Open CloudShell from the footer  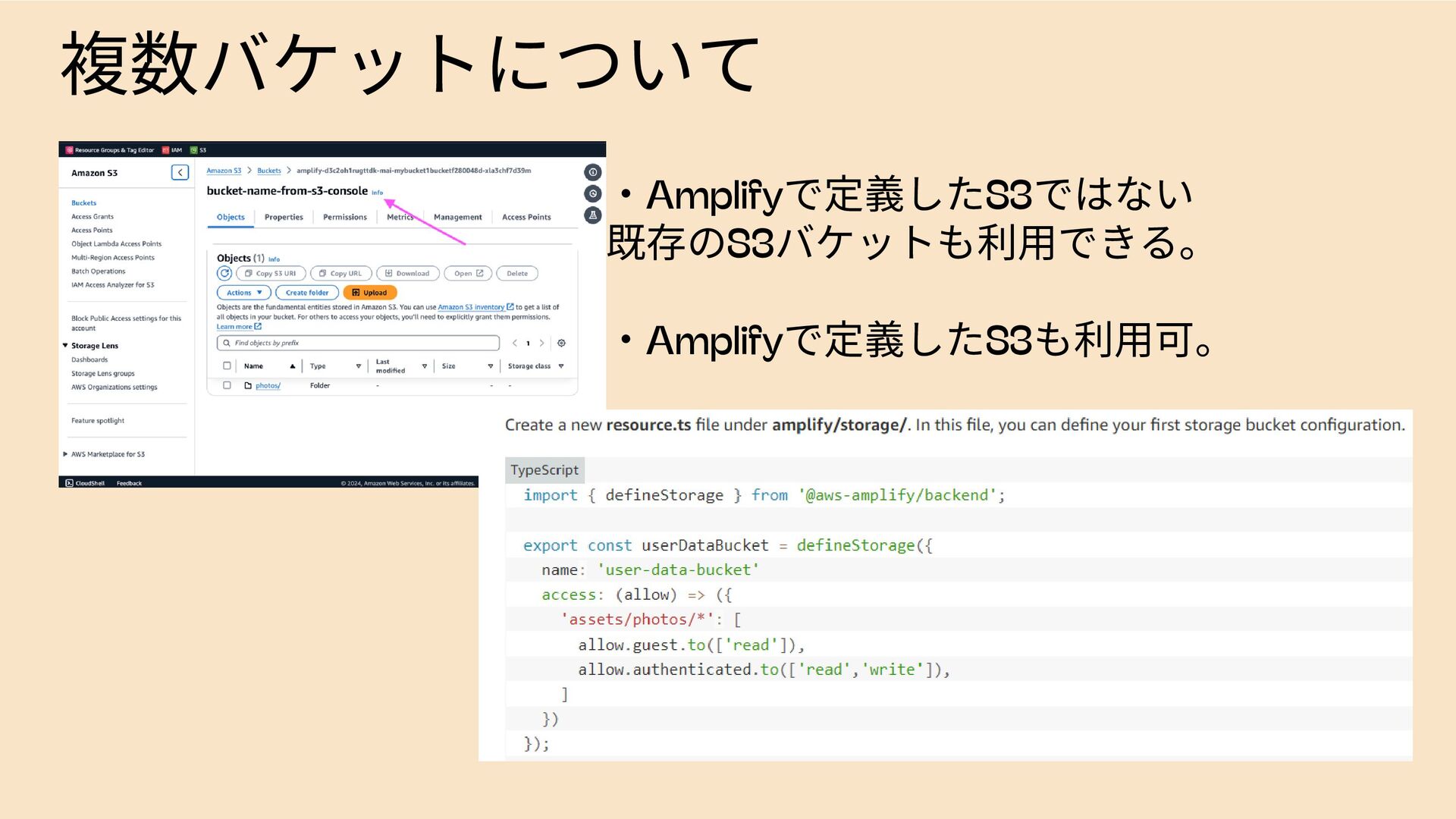click(x=85, y=483)
